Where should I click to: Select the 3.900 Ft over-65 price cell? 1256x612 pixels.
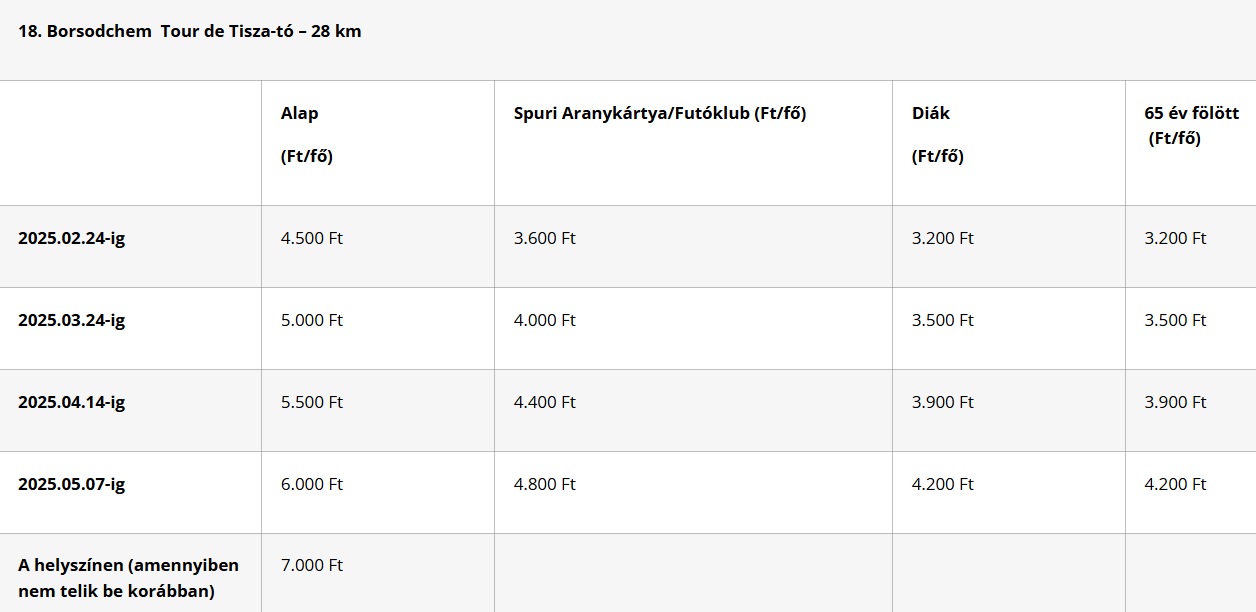1176,402
